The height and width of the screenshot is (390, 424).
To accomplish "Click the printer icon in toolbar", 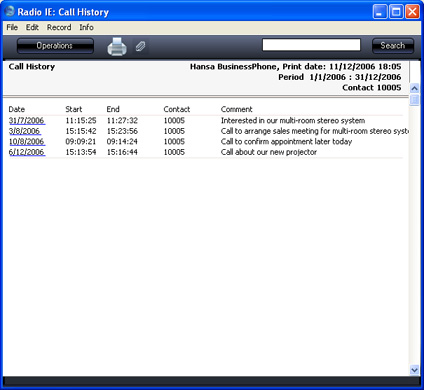I will coord(117,47).
